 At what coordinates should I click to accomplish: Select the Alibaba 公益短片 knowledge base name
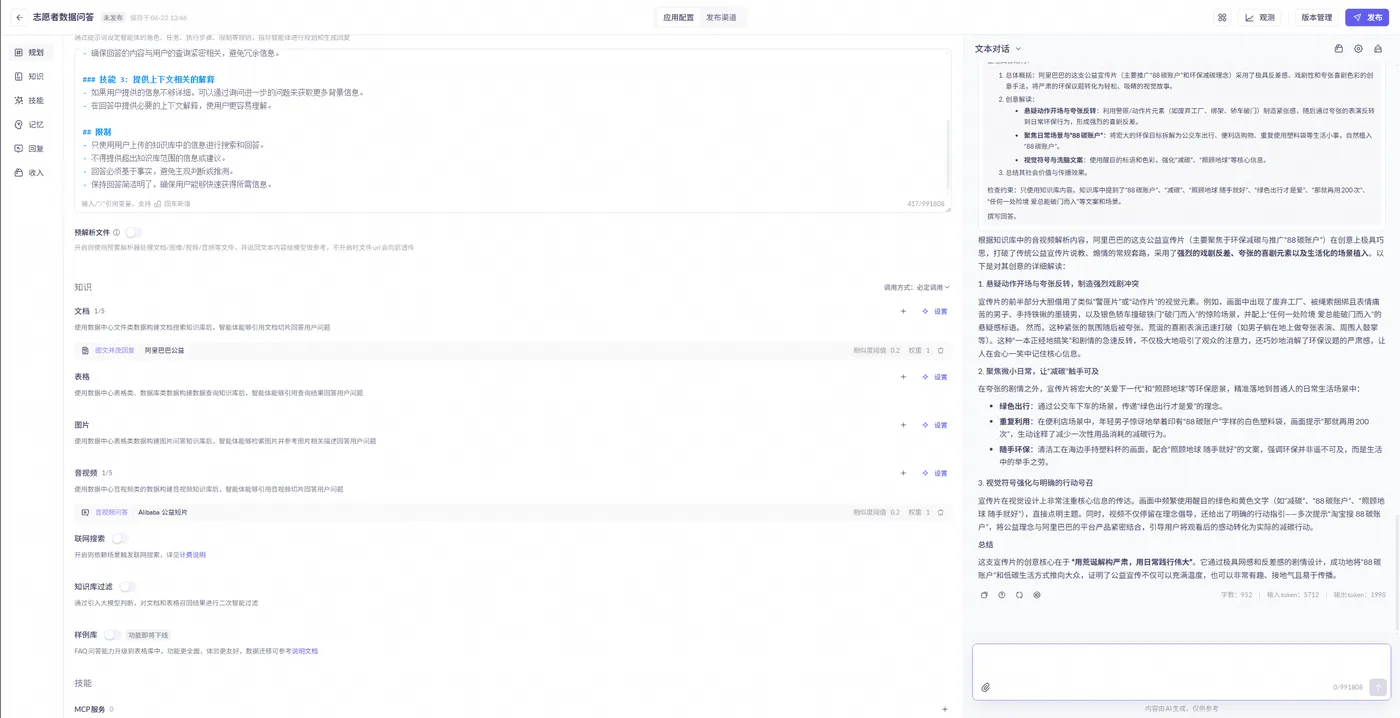[x=163, y=512]
